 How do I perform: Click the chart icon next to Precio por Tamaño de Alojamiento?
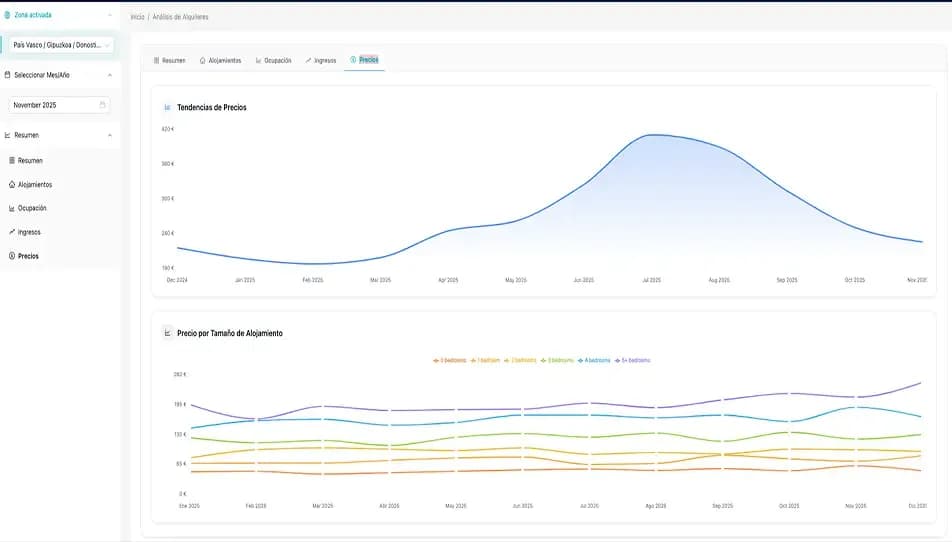coord(168,333)
